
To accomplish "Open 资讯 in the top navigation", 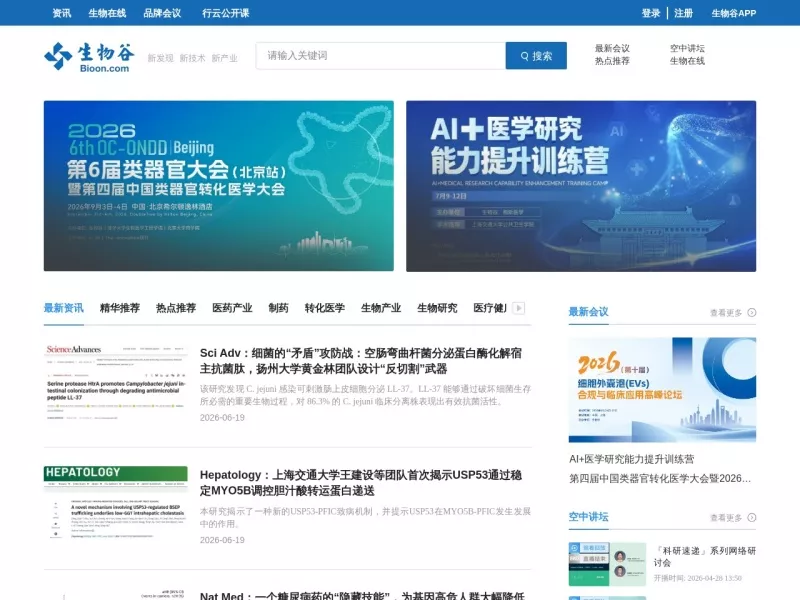I will pyautogui.click(x=62, y=13).
